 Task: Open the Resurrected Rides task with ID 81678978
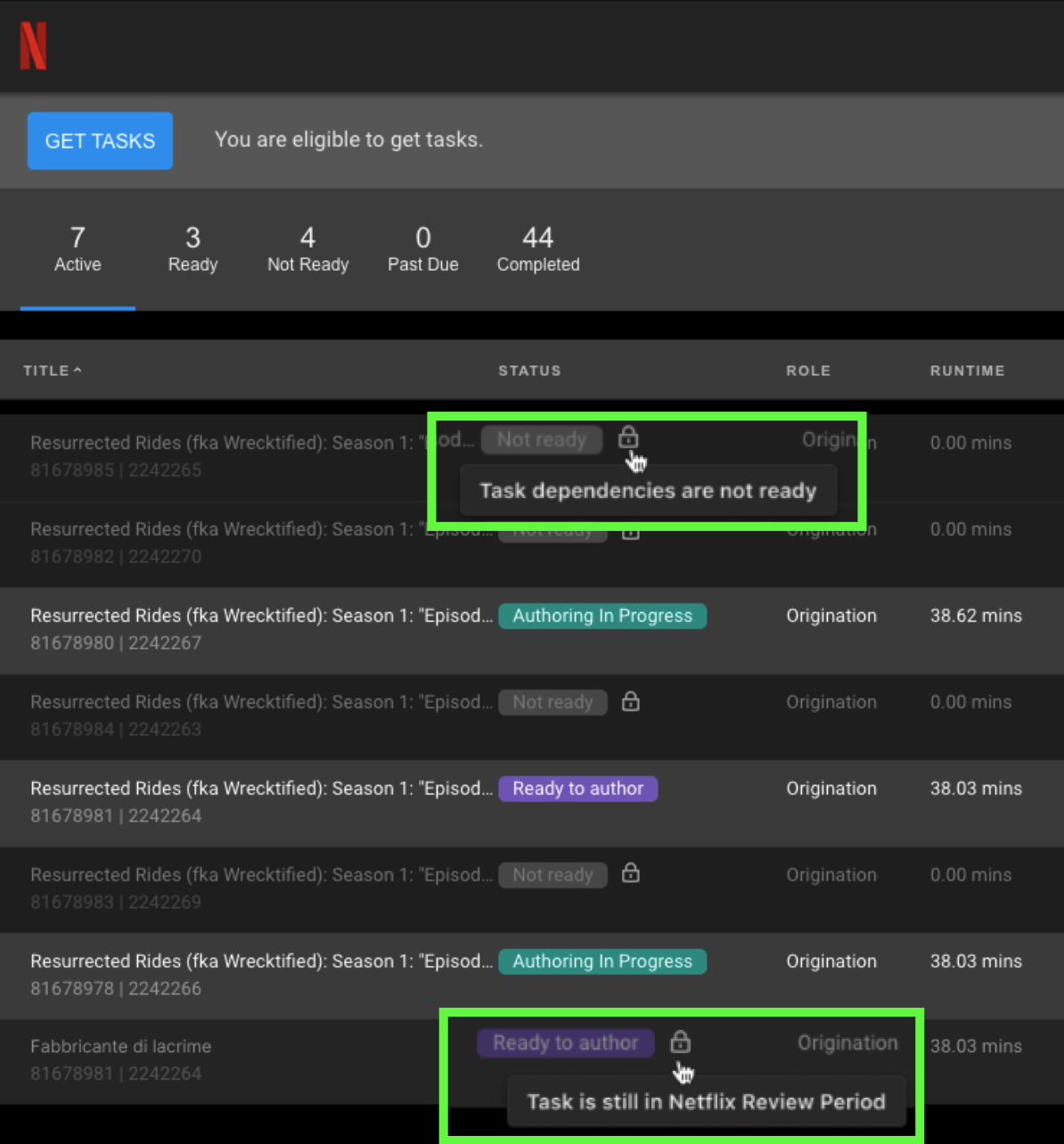point(532,976)
